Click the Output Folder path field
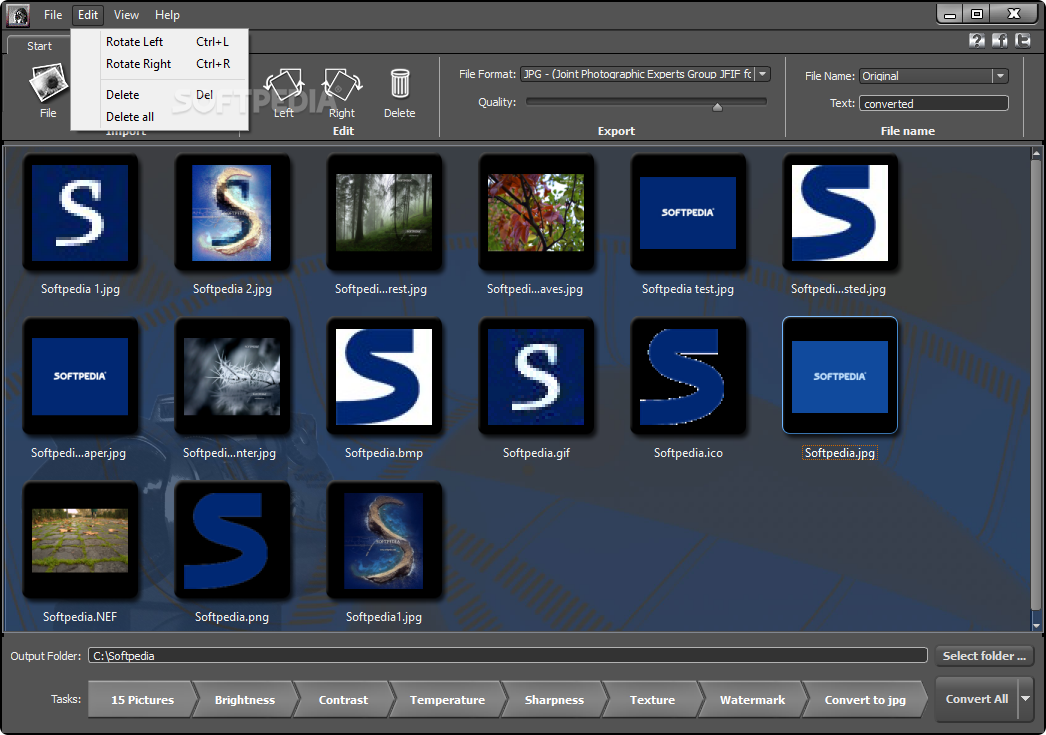Viewport: 1046px width, 735px height. coord(508,656)
